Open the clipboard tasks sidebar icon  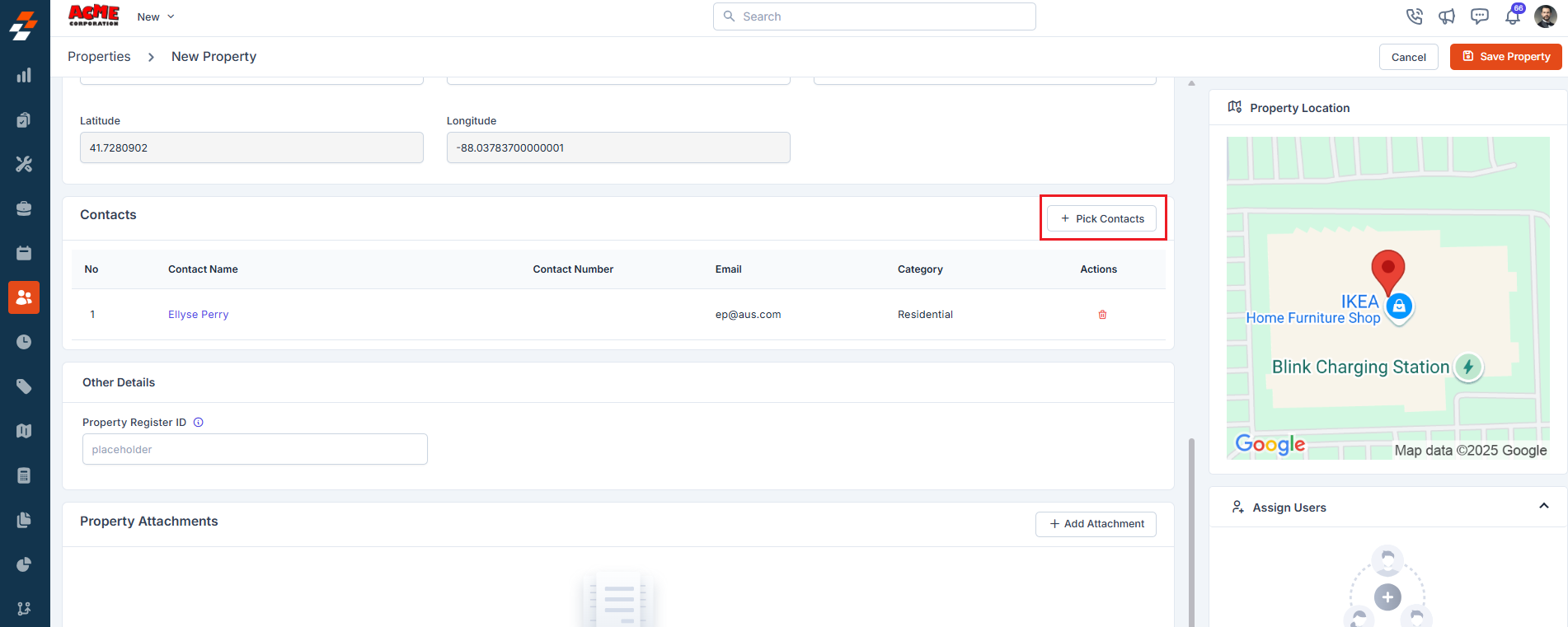tap(24, 119)
